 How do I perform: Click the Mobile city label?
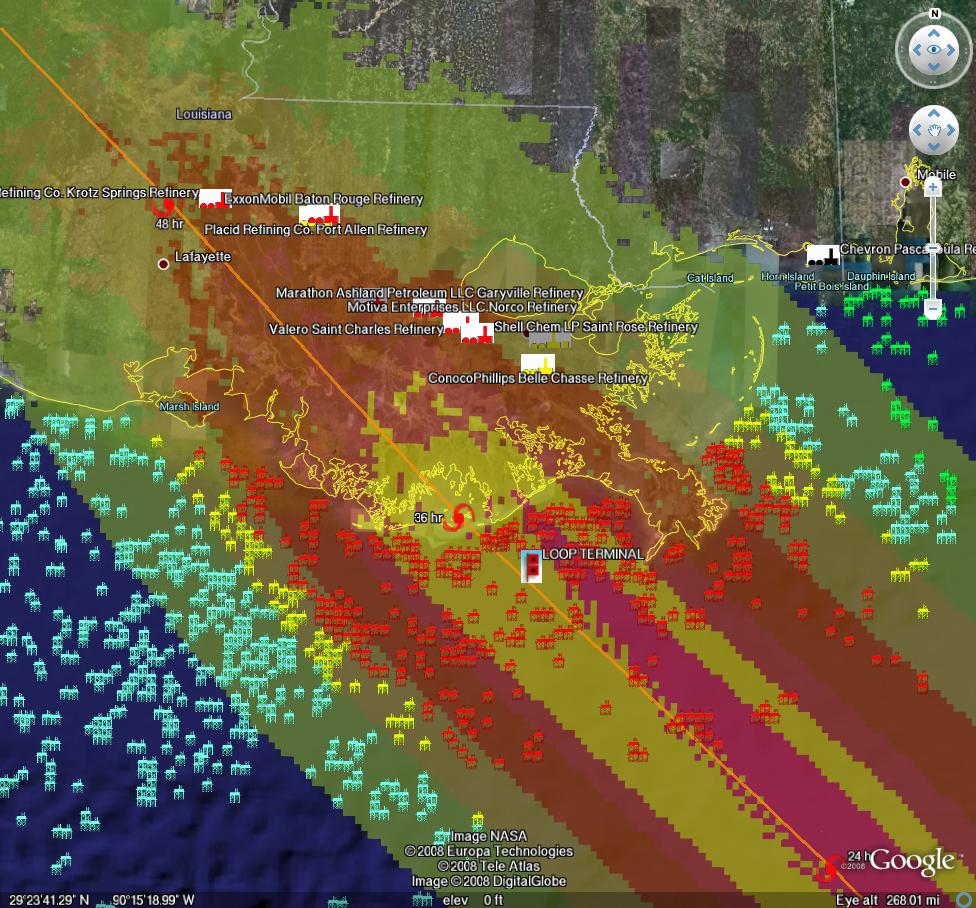click(x=936, y=175)
